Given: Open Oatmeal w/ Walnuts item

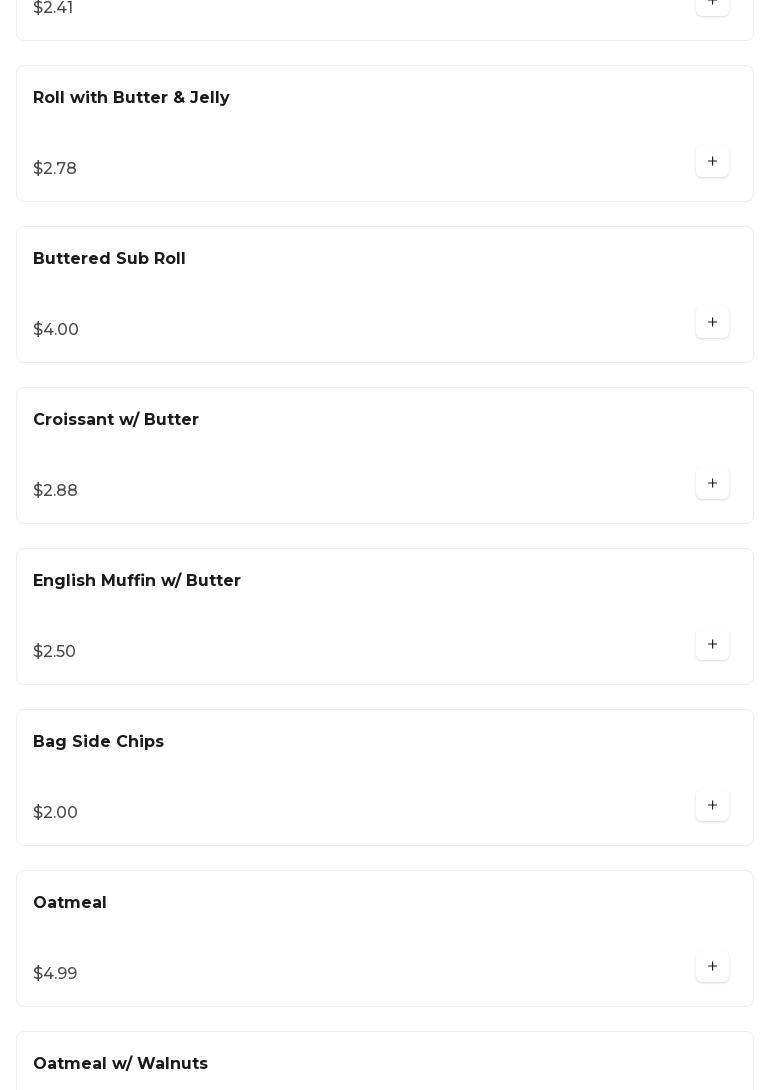Looking at the screenshot, I should point(121,1064).
